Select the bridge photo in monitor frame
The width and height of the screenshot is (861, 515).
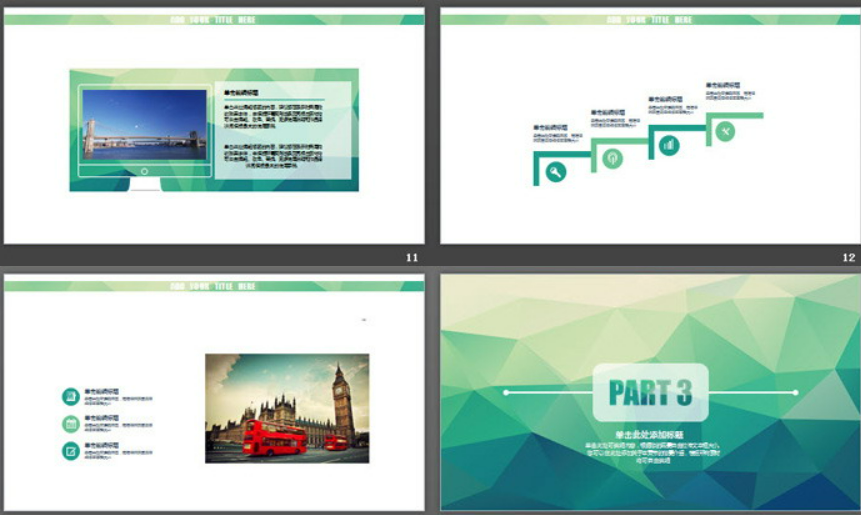(144, 124)
